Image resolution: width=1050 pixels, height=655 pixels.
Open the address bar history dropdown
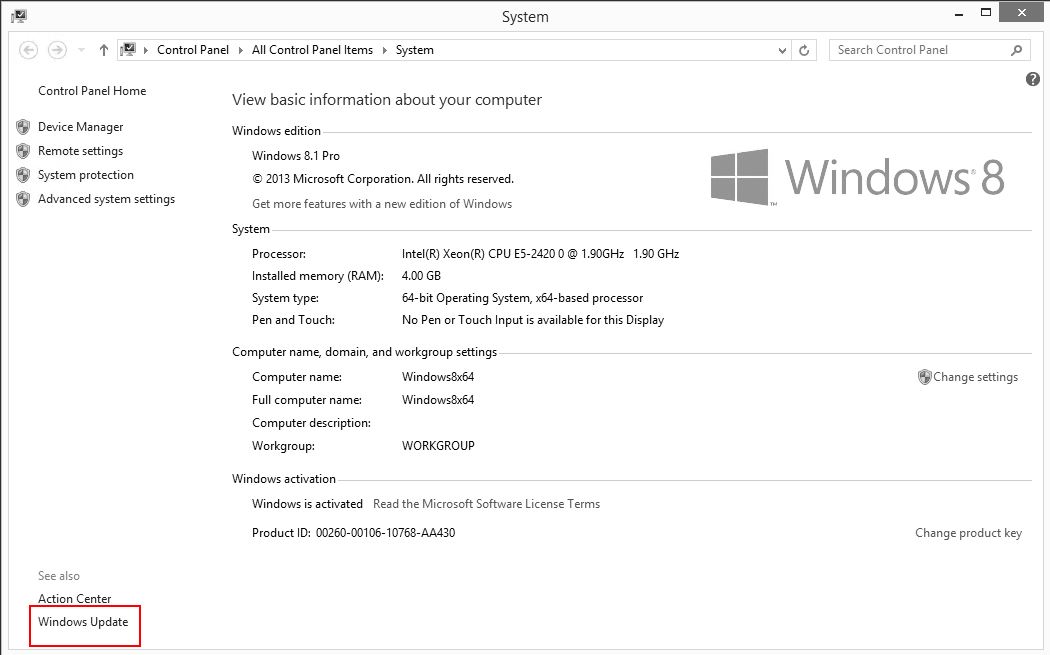point(781,50)
